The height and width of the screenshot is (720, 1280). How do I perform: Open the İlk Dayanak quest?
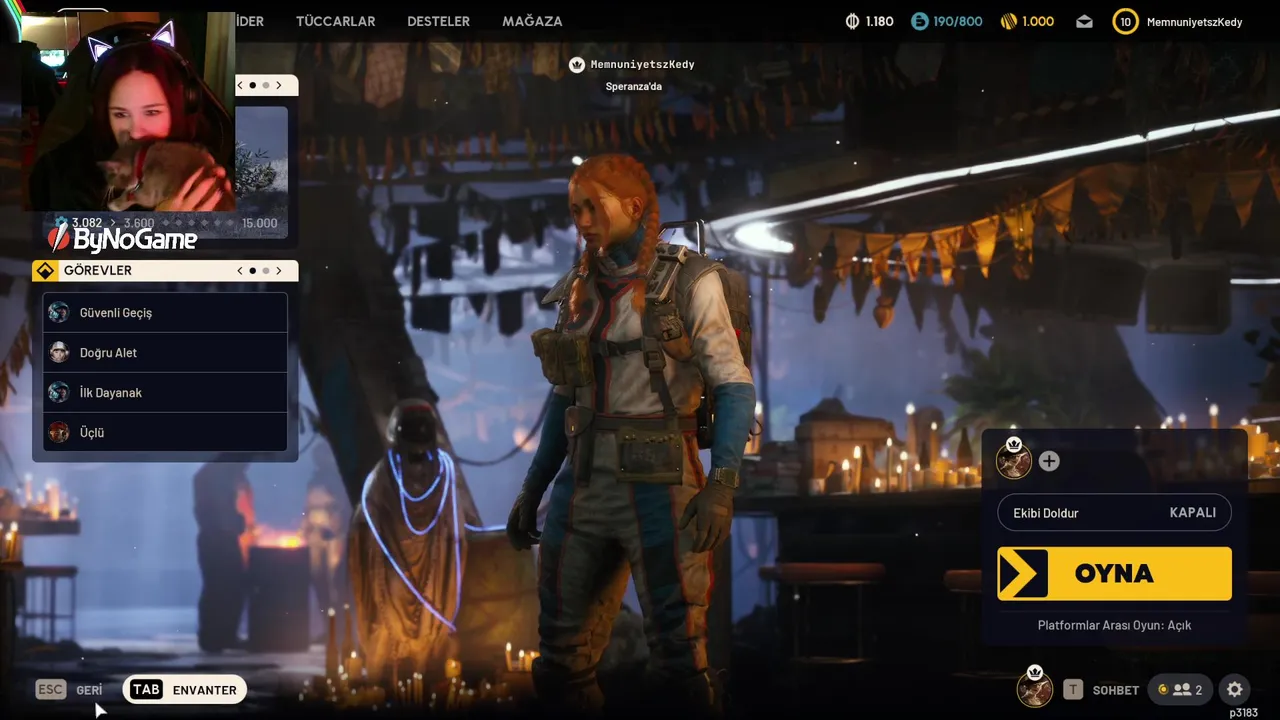pyautogui.click(x=166, y=392)
